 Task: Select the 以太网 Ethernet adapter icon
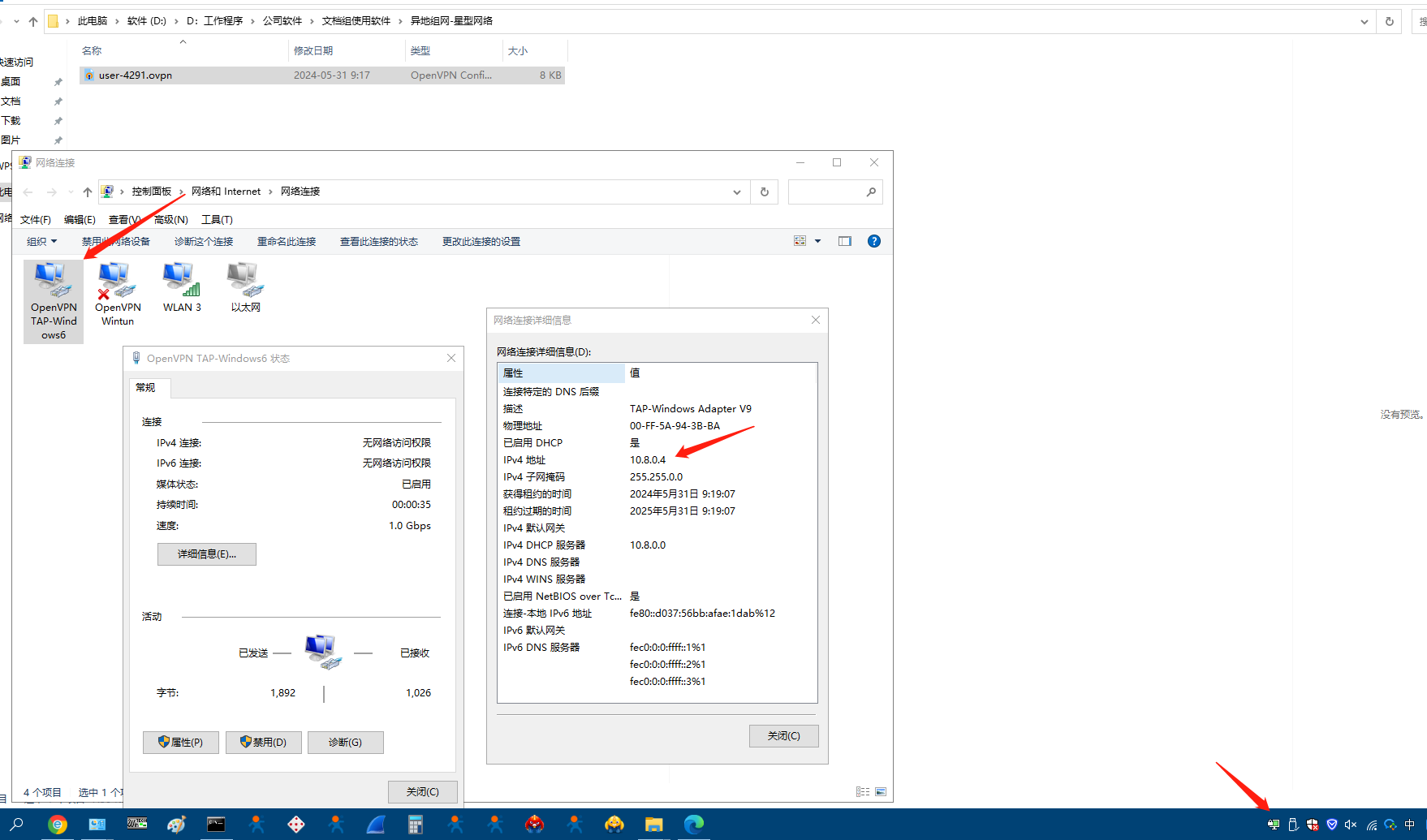pos(245,282)
